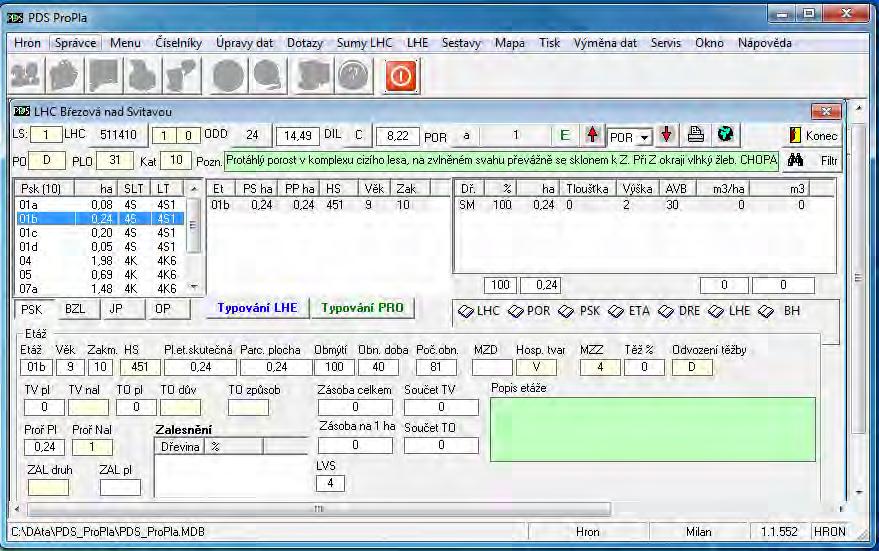Click the green Popis etáže text area
Image resolution: width=879 pixels, height=551 pixels.
coord(653,429)
